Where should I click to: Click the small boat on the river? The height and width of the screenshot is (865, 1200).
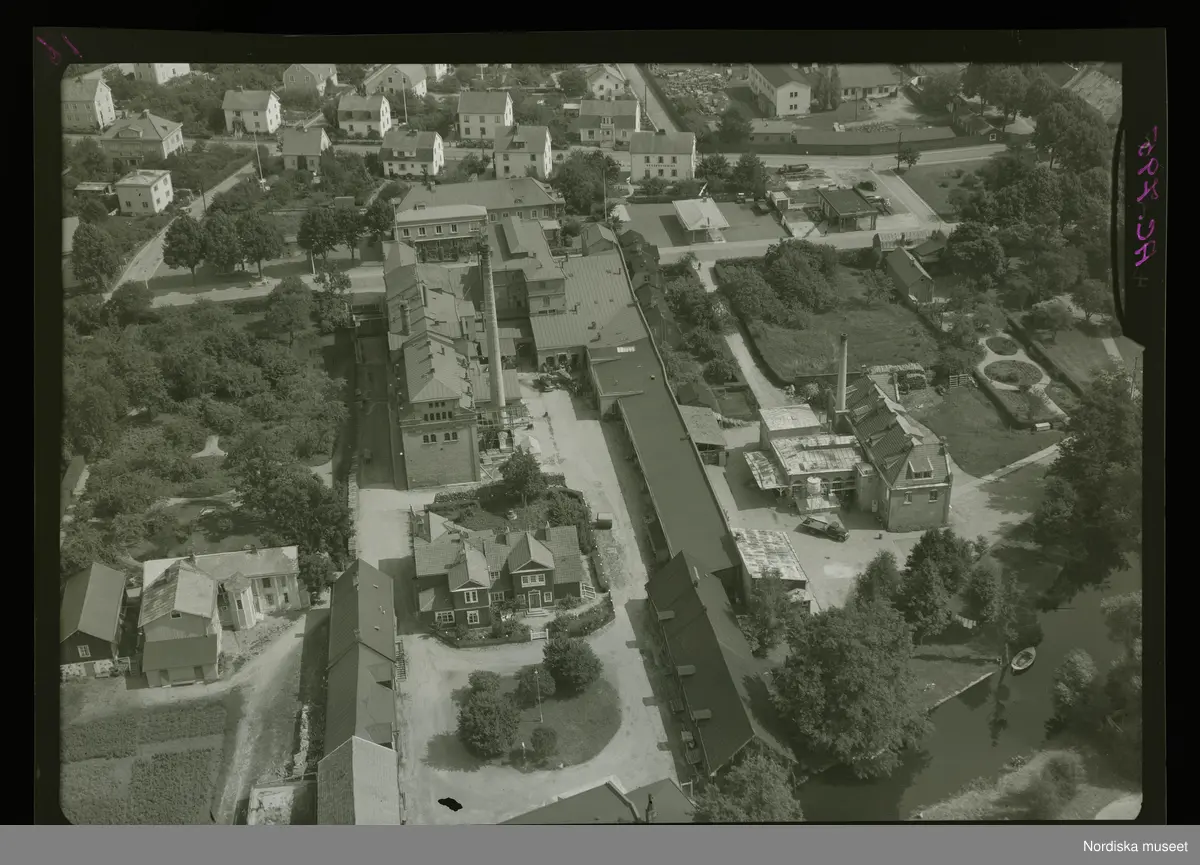tap(1023, 659)
